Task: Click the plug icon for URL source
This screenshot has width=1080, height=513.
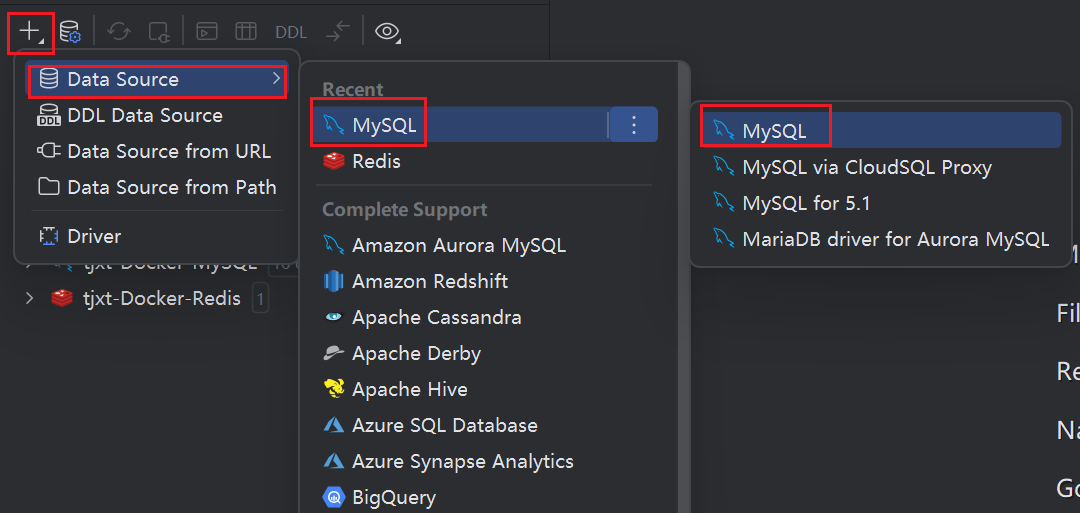Action: click(x=49, y=151)
